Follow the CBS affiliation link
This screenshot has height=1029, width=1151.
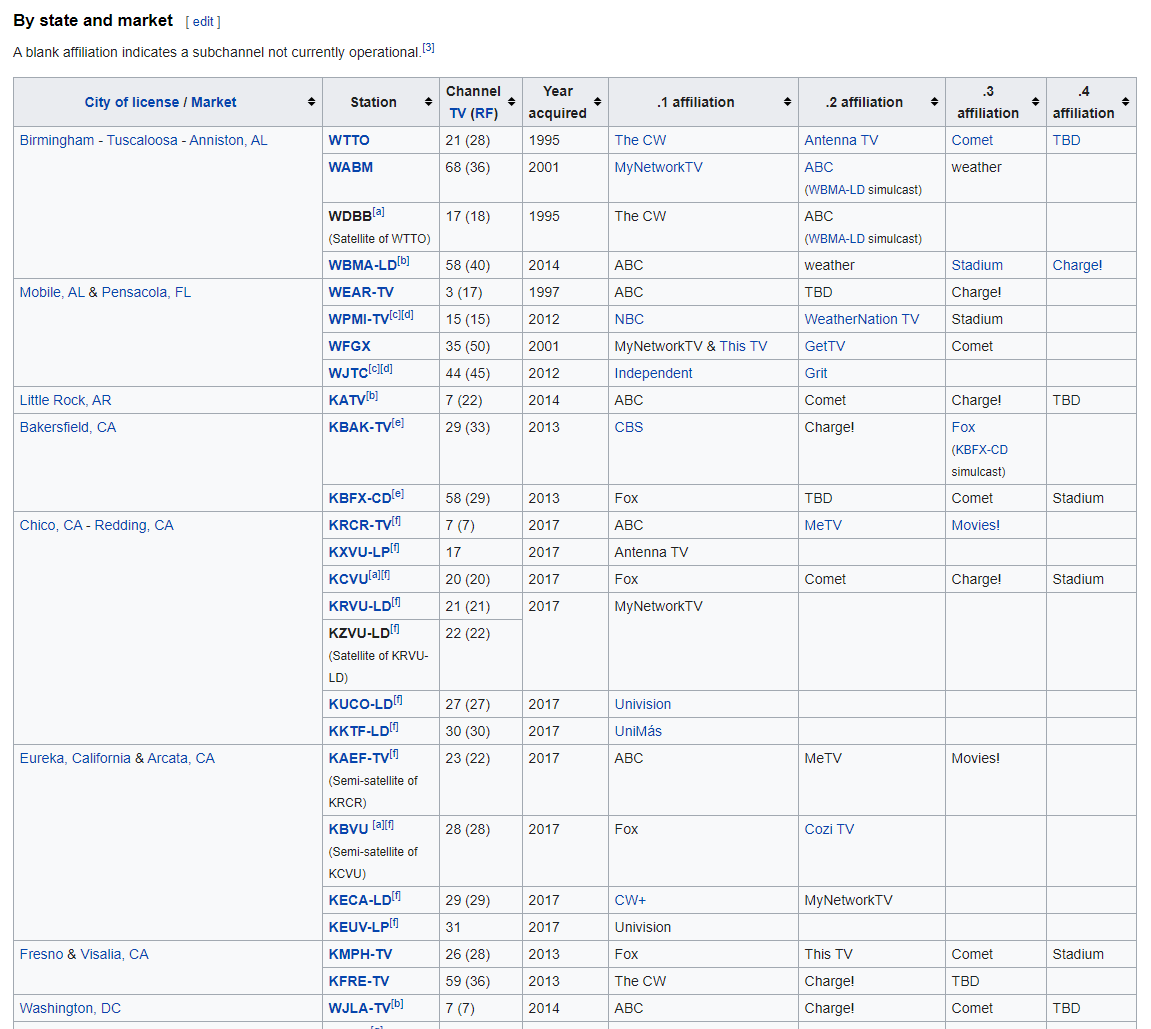point(628,427)
